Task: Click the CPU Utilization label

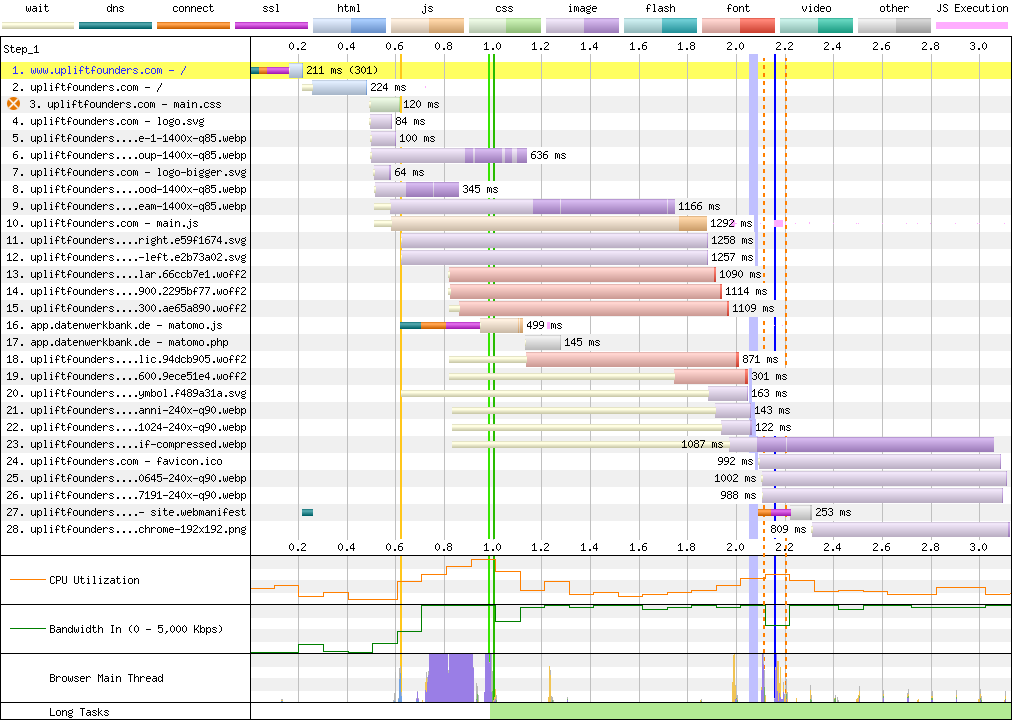Action: coord(94,580)
